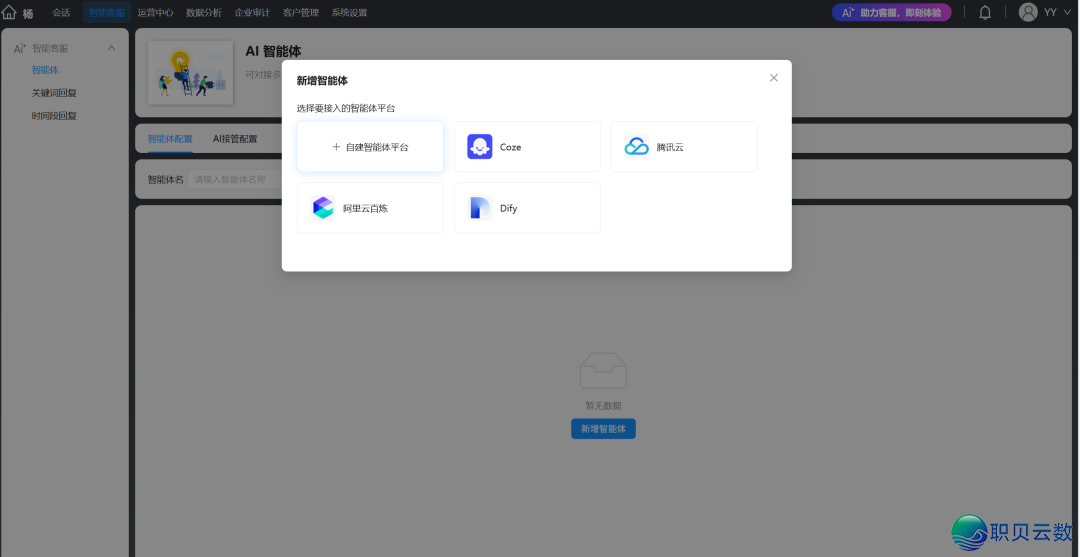Select the 腾讯云 platform text
This screenshot has height=557, width=1080.
click(670, 147)
